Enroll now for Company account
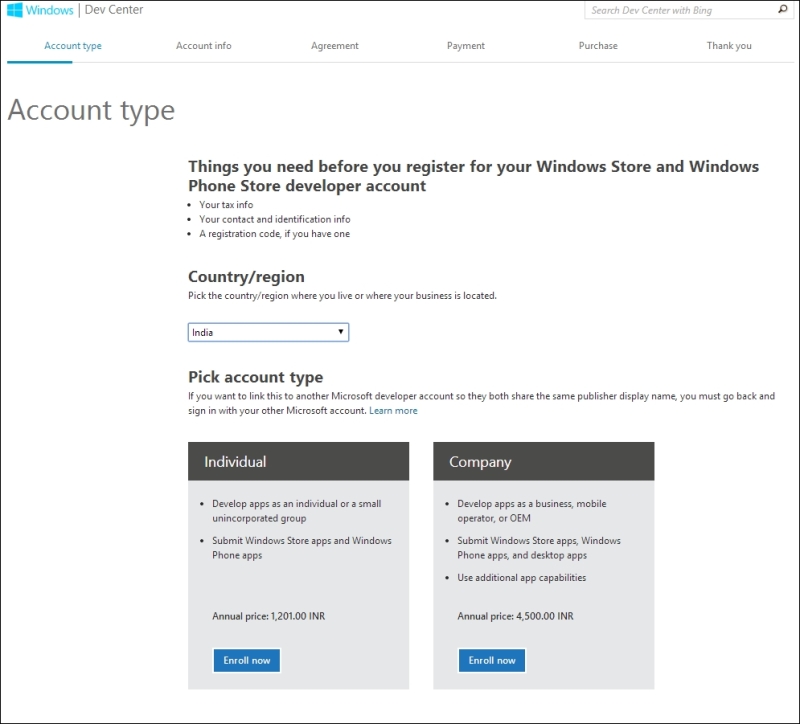Image resolution: width=800 pixels, height=724 pixels. coord(492,660)
